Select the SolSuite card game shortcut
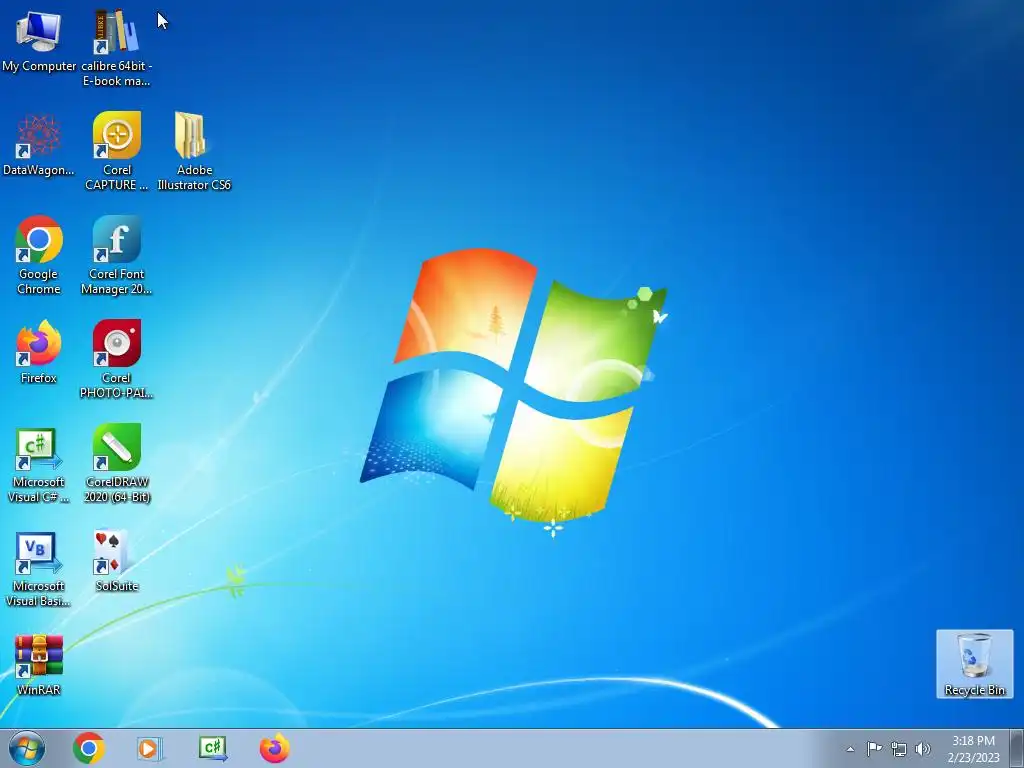This screenshot has height=768, width=1024. pyautogui.click(x=116, y=560)
